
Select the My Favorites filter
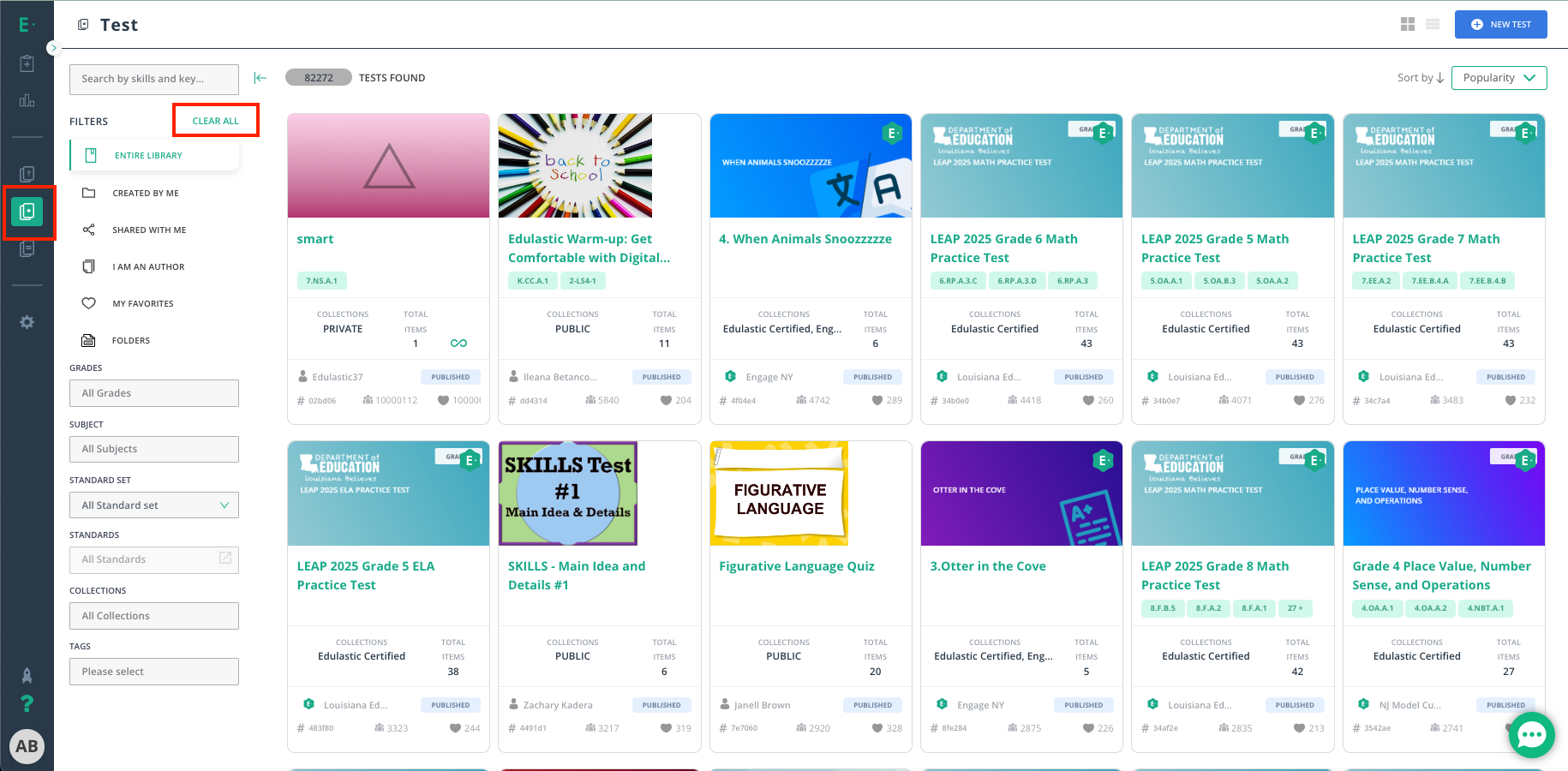click(142, 304)
